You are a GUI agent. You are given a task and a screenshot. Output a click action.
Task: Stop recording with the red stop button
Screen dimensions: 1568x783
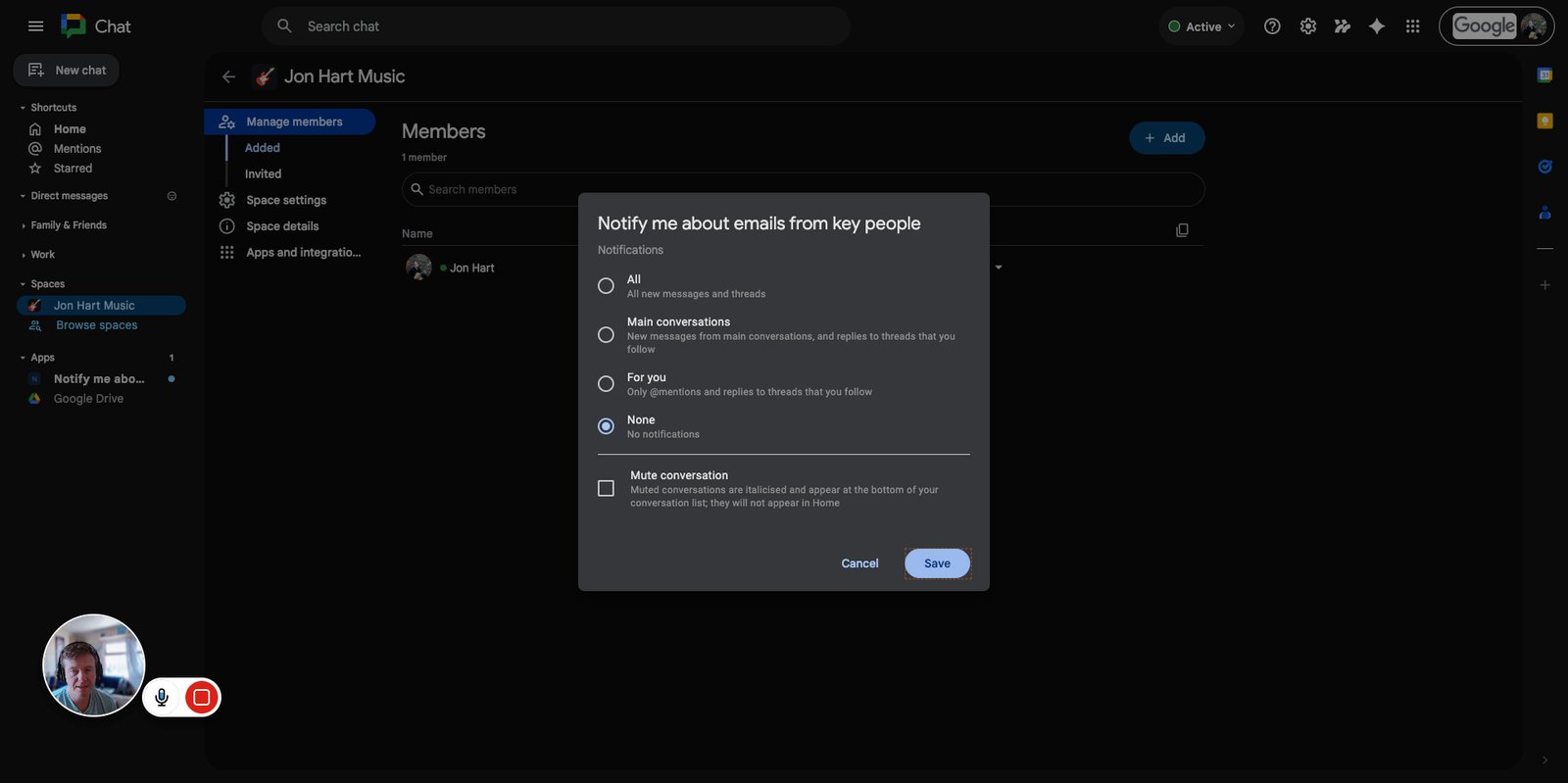coord(202,697)
